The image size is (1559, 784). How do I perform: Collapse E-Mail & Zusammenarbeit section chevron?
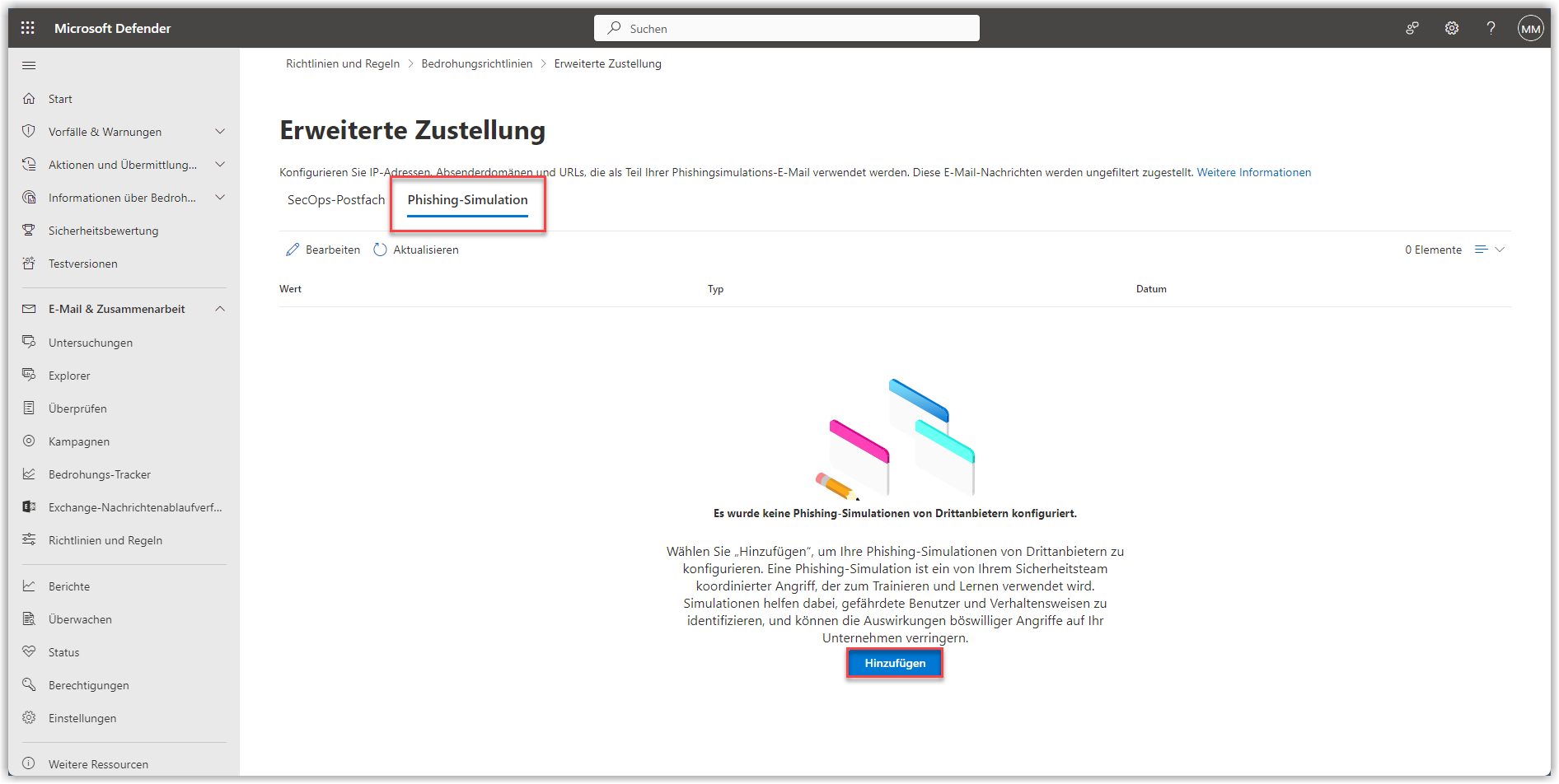coord(220,309)
